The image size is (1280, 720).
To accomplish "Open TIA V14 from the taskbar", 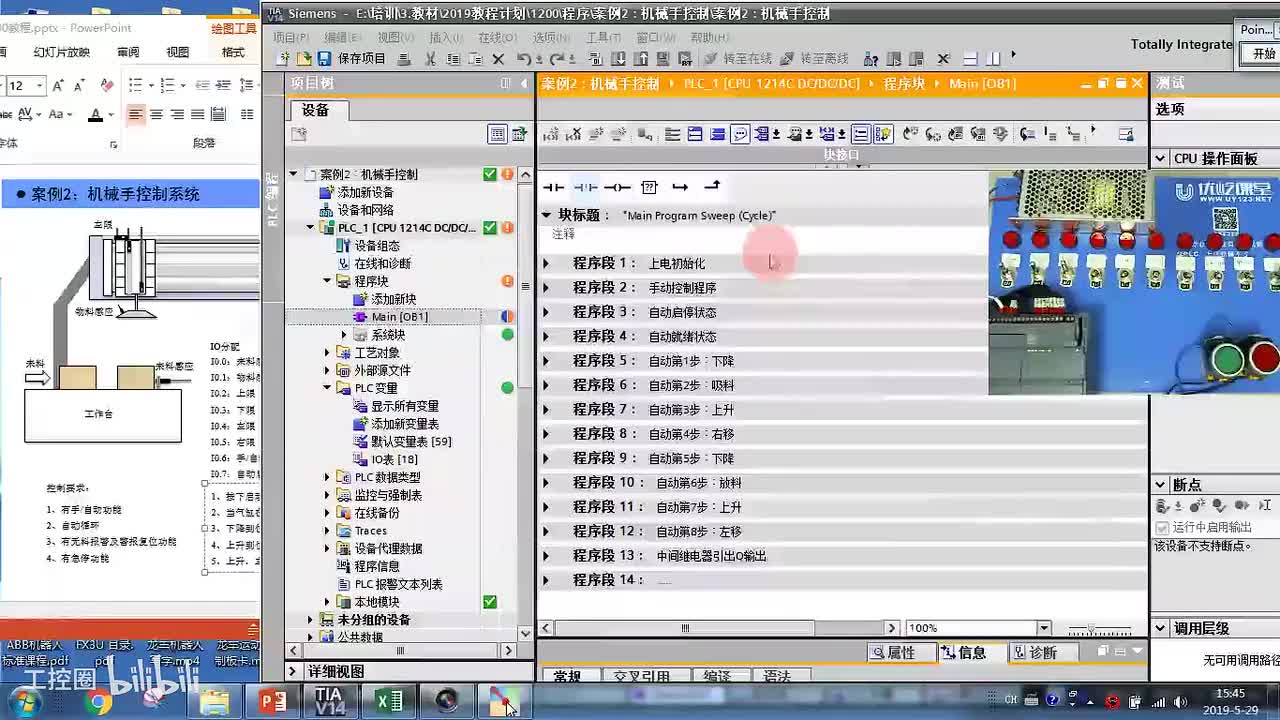I will tap(330, 701).
